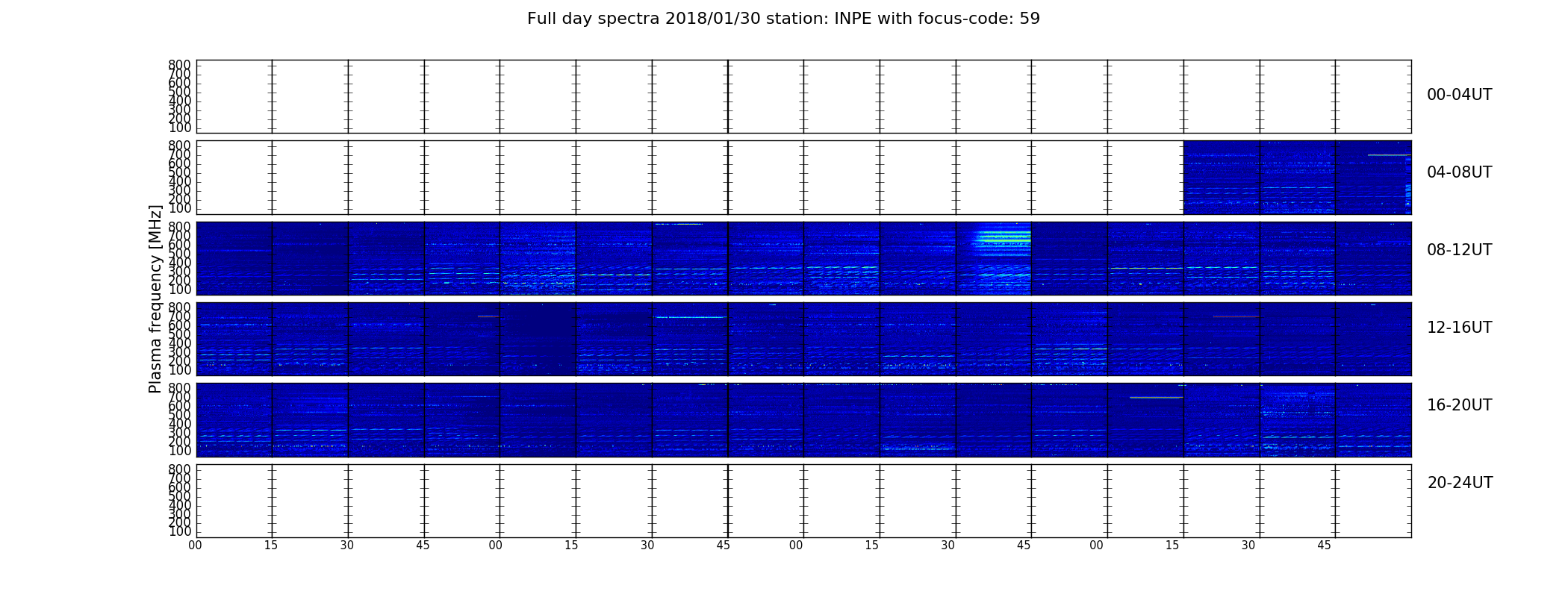Select the '08-12UT' row label
Image resolution: width=1568 pixels, height=597 pixels.
(x=1460, y=250)
